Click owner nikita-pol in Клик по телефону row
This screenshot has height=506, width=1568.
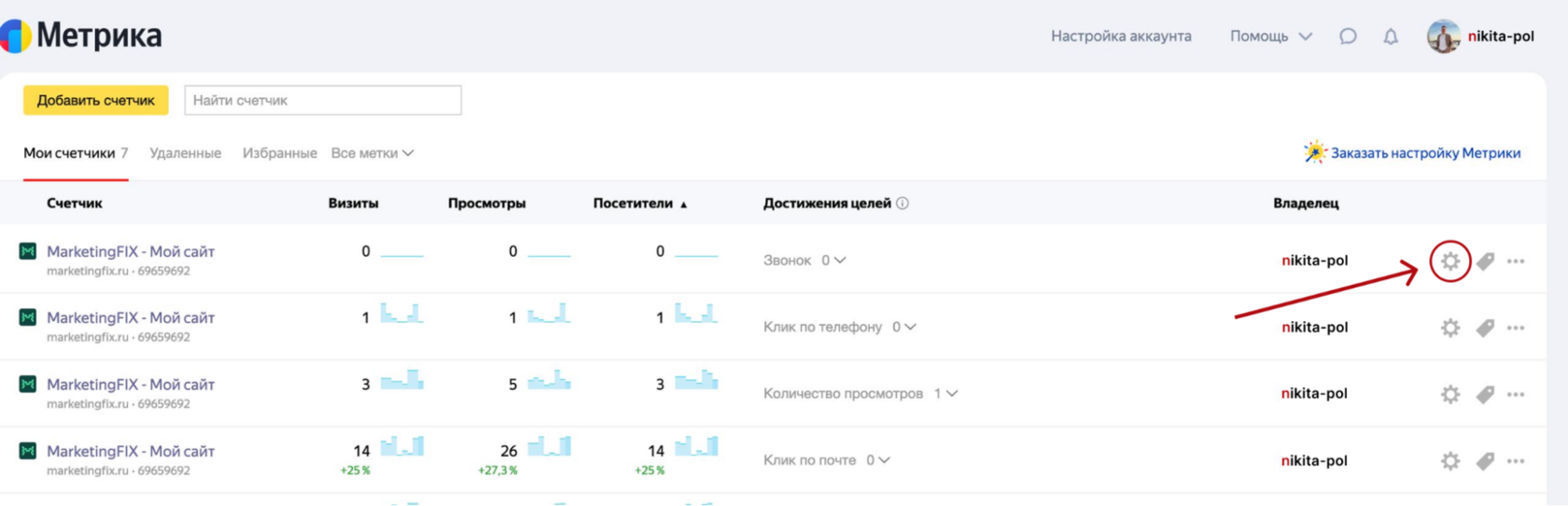click(1314, 327)
